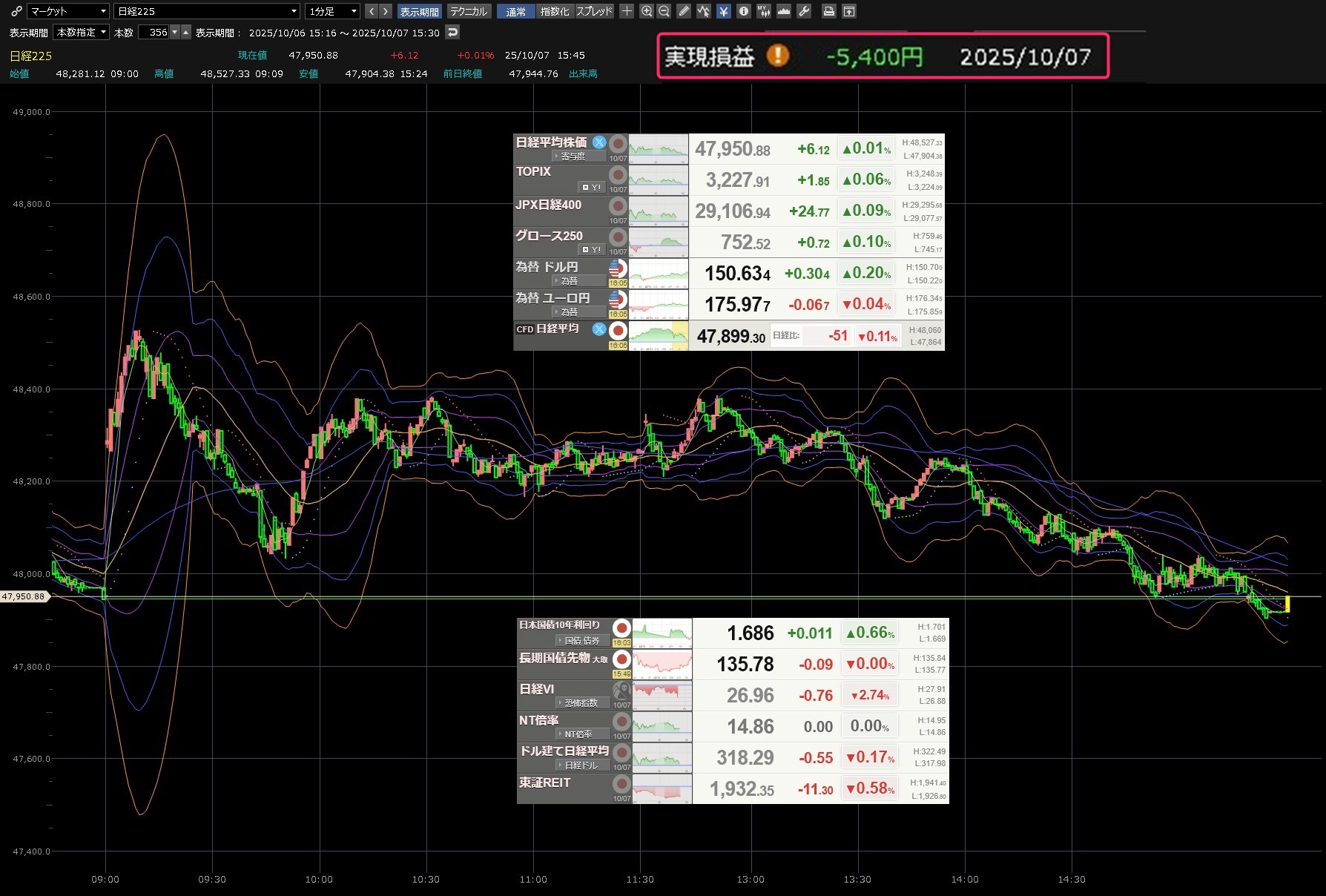This screenshot has height=896, width=1326.
Task: Click the link chain icon
Action: 16,11
